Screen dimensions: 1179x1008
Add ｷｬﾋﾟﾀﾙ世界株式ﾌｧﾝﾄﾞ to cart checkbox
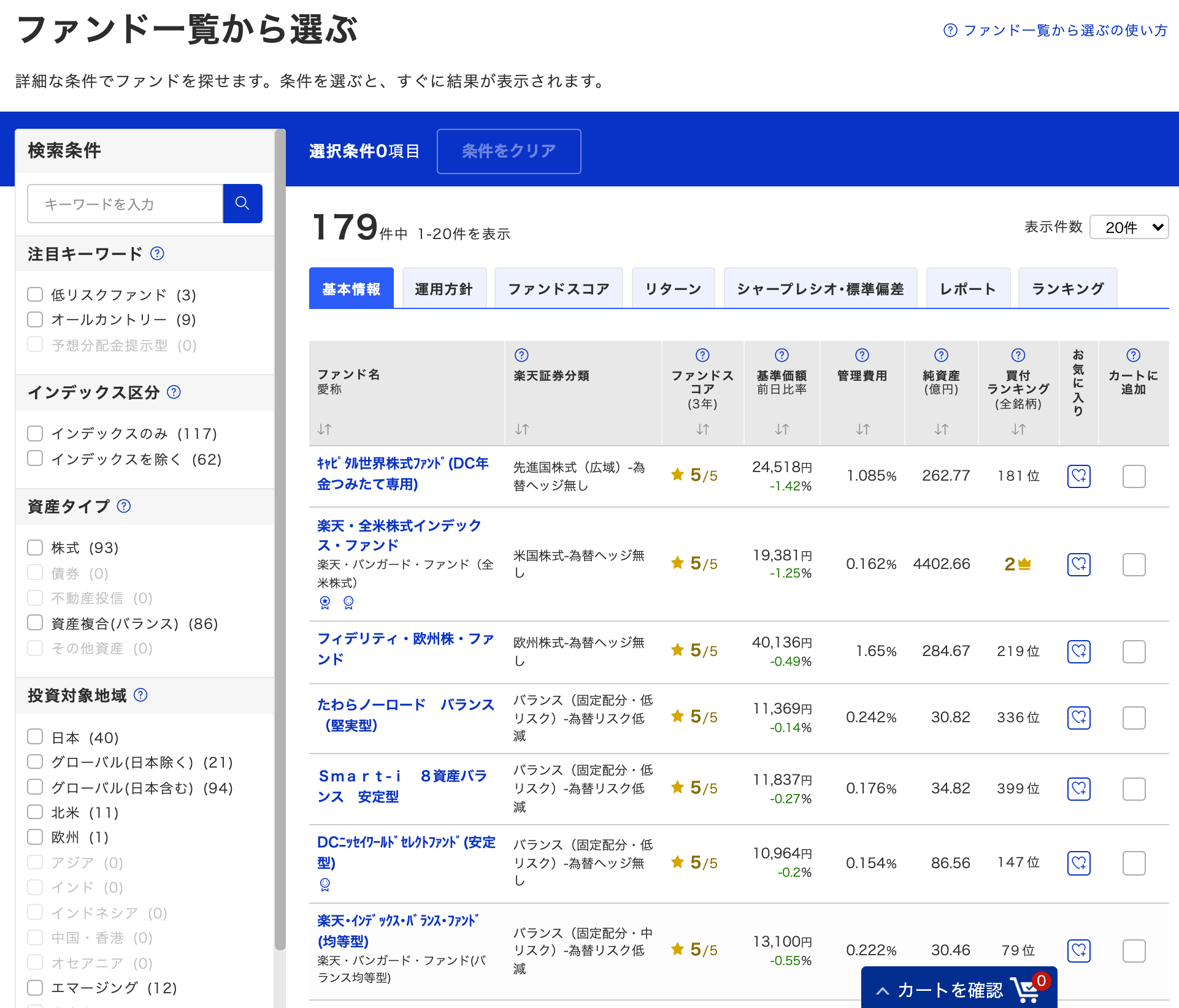[x=1134, y=476]
